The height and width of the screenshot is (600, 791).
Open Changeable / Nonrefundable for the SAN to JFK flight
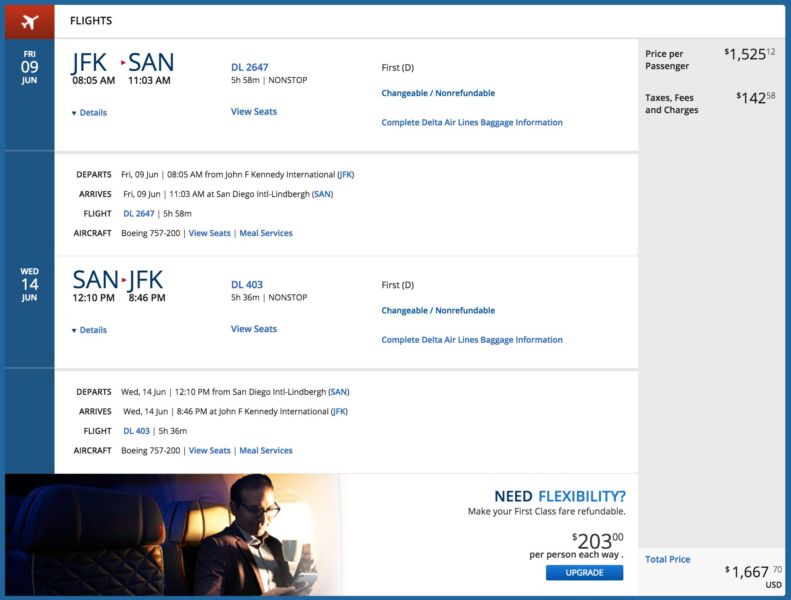click(x=438, y=310)
